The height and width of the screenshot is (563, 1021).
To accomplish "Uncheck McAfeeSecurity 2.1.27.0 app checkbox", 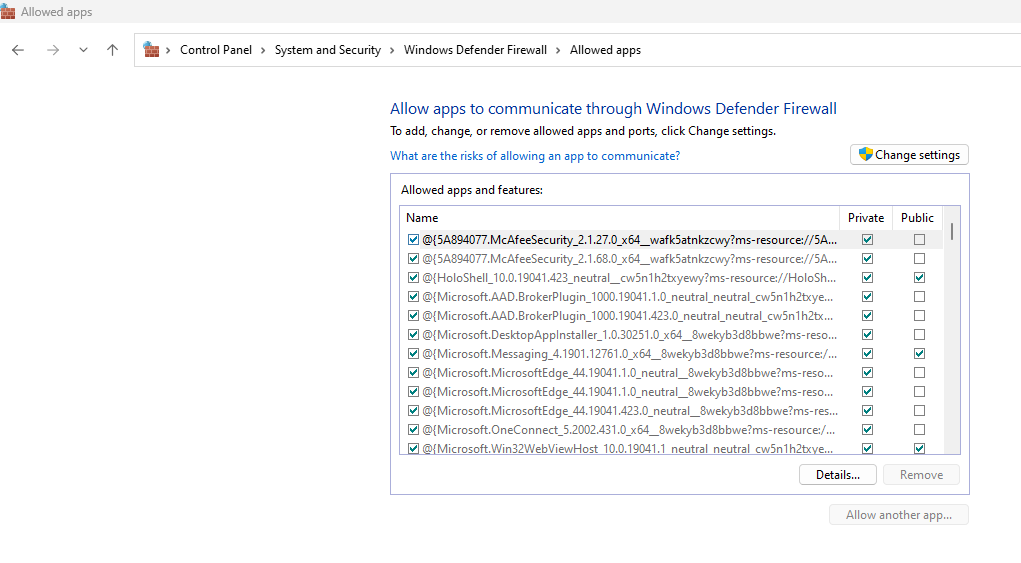I will (413, 240).
